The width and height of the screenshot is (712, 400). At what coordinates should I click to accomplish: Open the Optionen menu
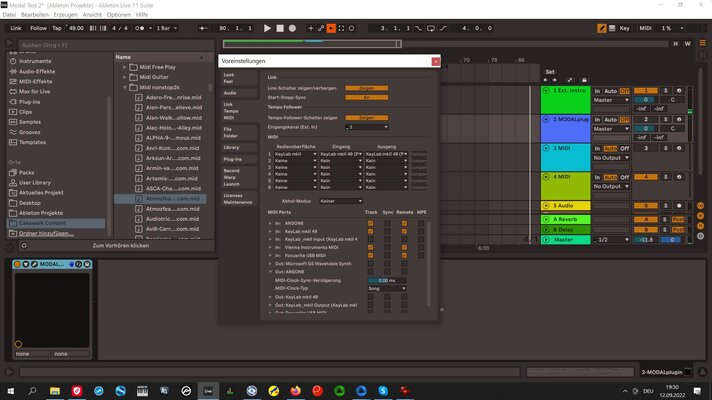click(119, 15)
